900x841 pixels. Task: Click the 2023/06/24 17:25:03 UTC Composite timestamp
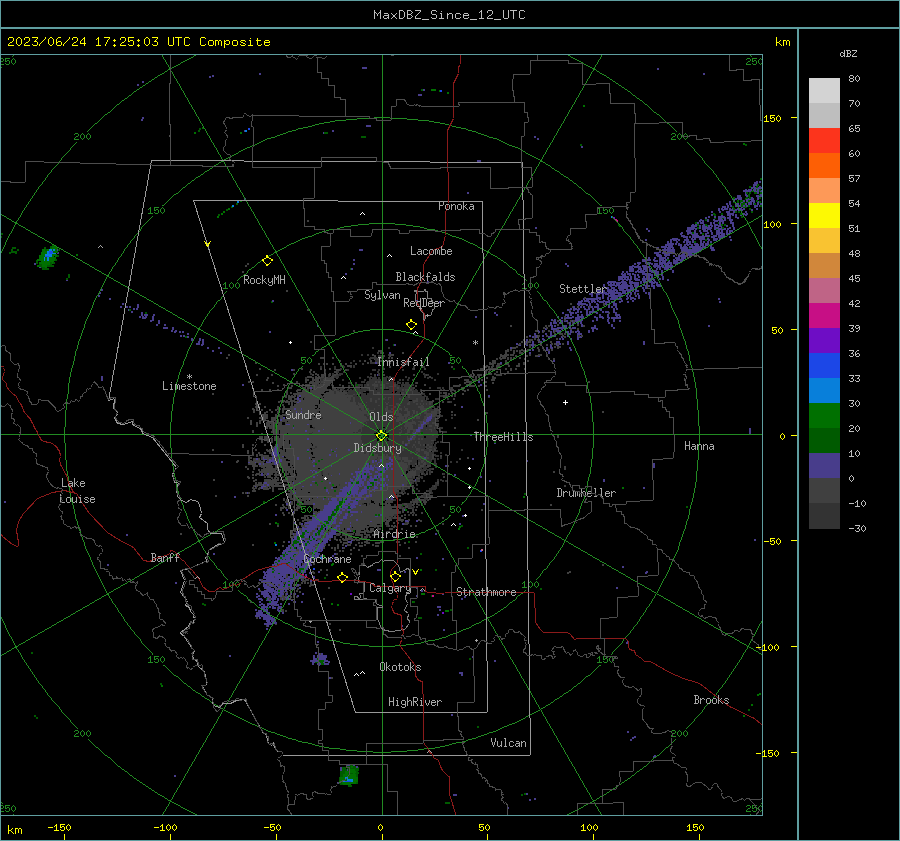(138, 42)
